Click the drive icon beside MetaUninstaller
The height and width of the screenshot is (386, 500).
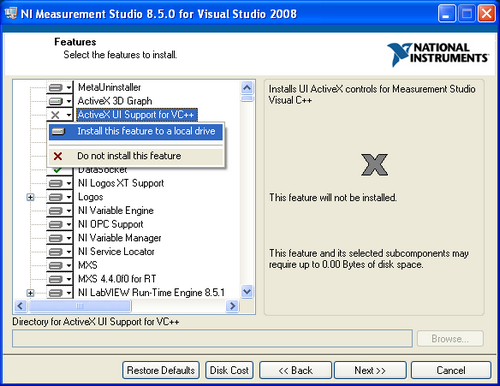(x=55, y=88)
